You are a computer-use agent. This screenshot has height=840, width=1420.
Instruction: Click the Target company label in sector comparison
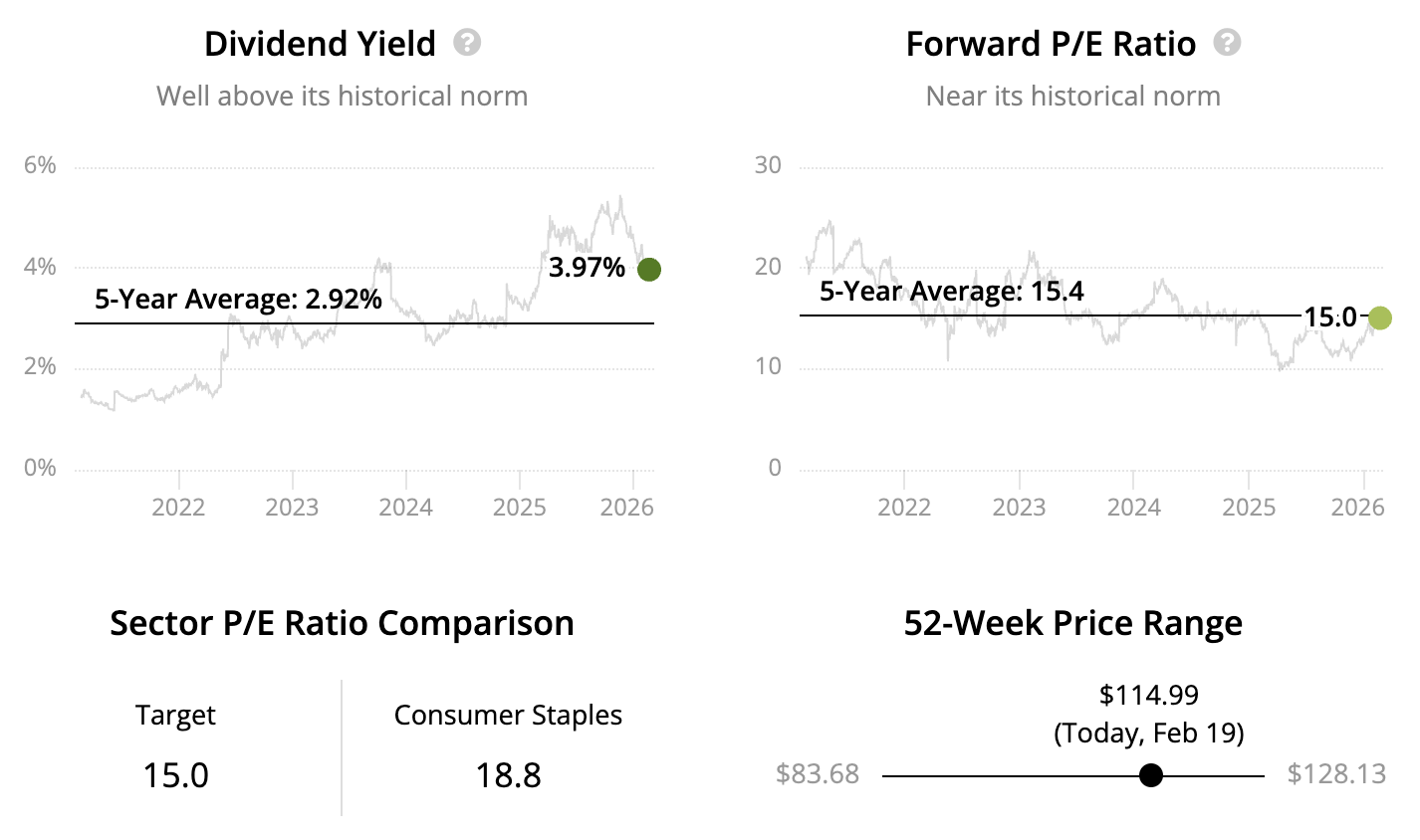[175, 715]
